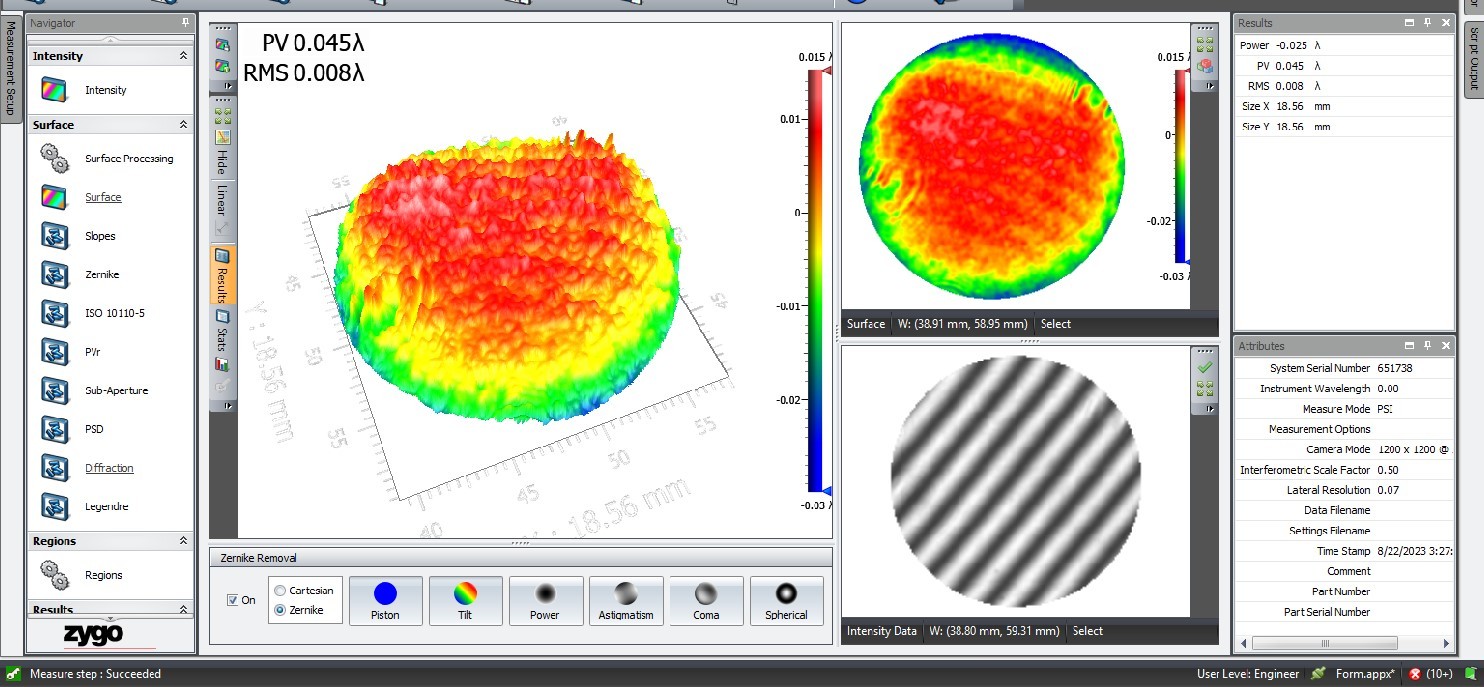Open the PVr analysis icon
Viewport: 1484px width, 687px height.
(54, 351)
